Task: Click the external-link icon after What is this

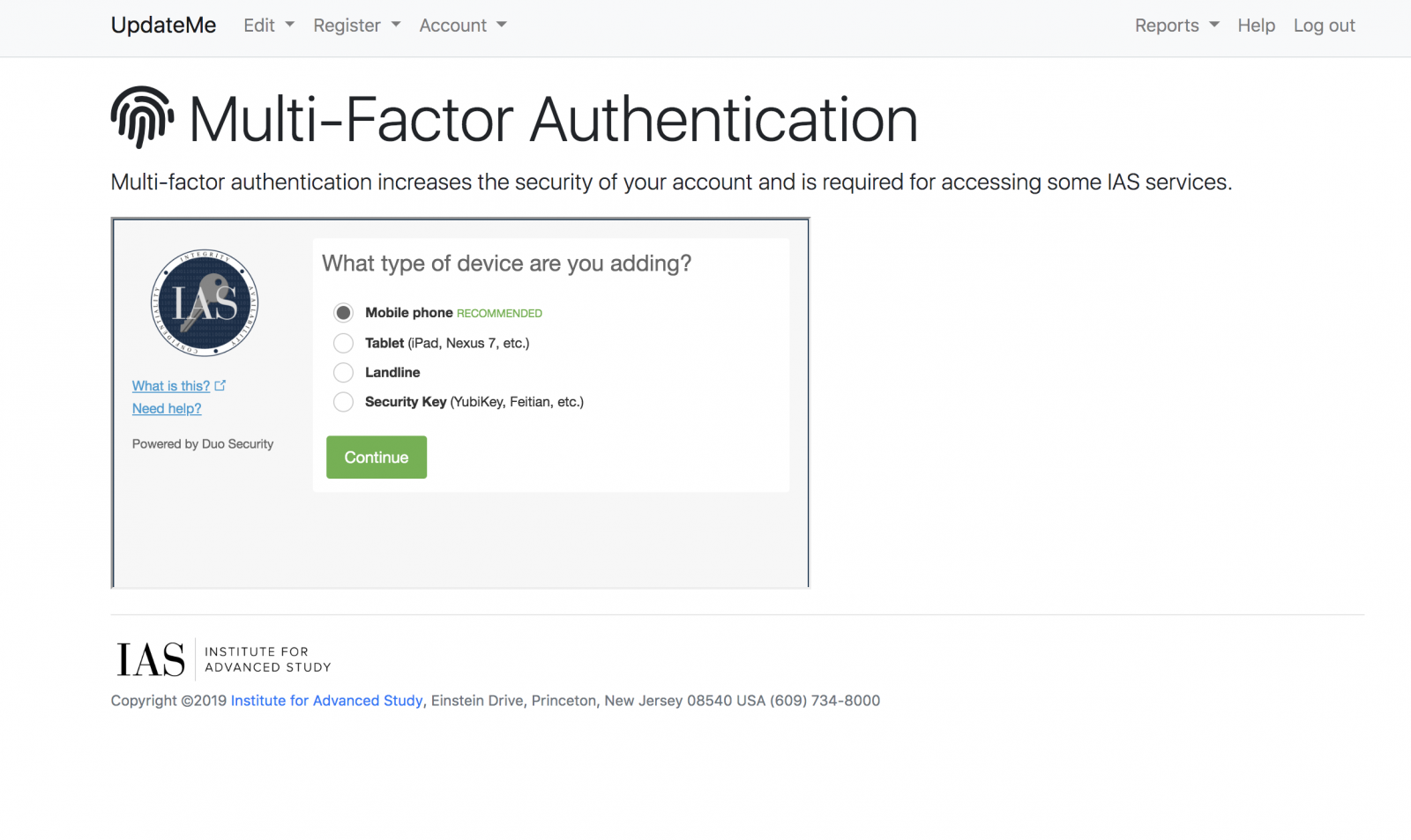Action: point(220,385)
